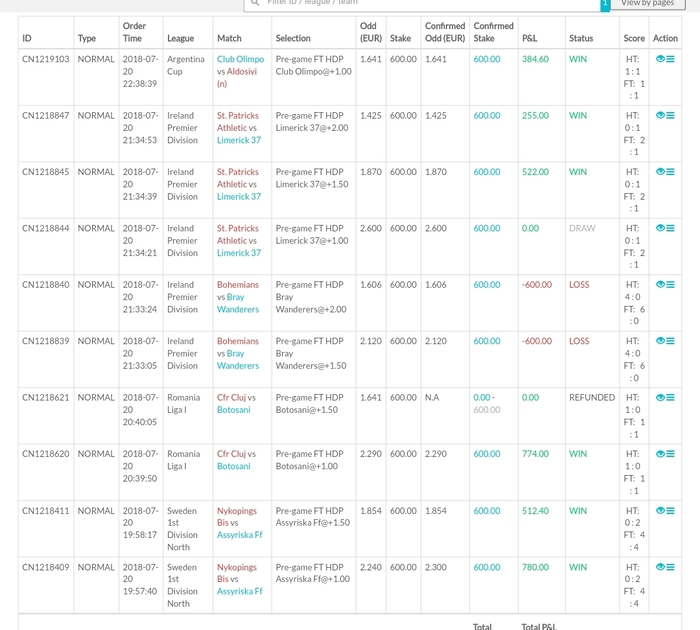700x630 pixels.
Task: Open the Aldosivi team link
Action: click(x=242, y=71)
